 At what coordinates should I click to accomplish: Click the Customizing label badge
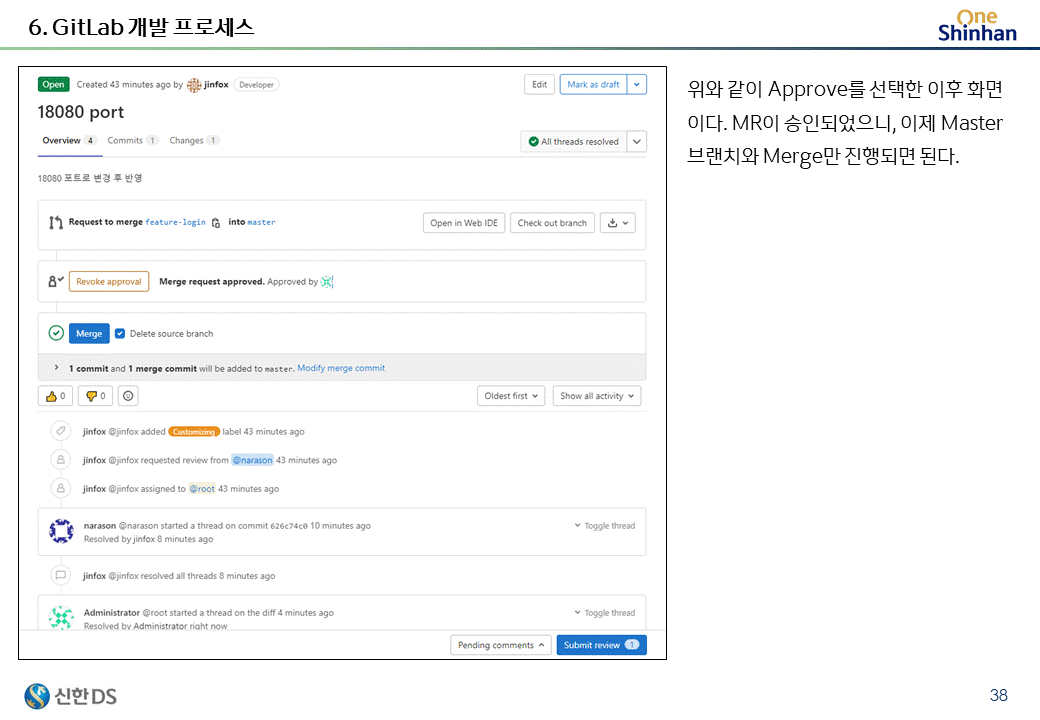click(194, 432)
